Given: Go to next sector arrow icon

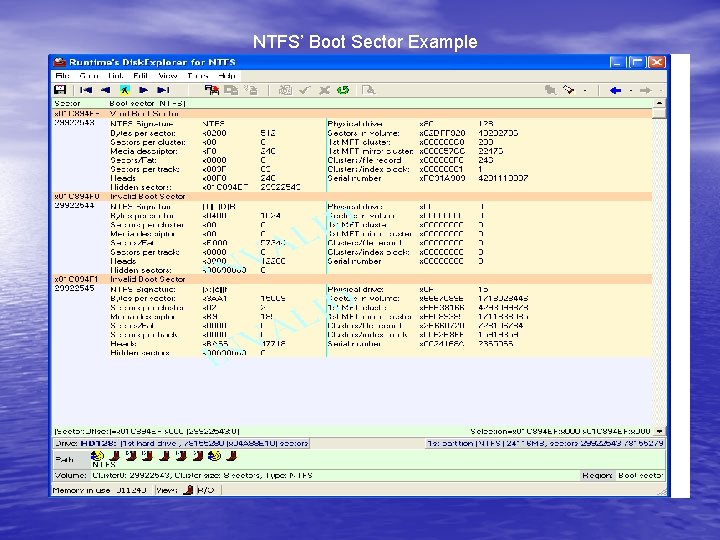Looking at the screenshot, I should coord(143,89).
